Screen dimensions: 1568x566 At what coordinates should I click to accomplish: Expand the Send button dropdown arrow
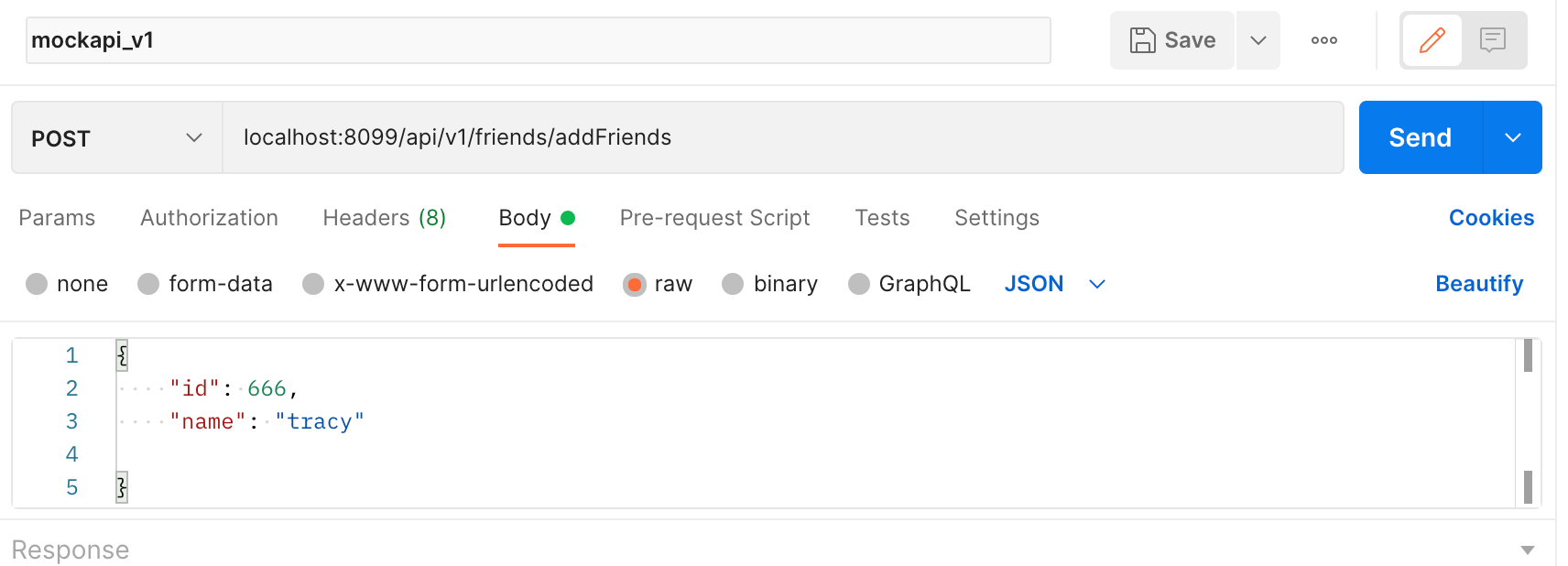coord(1513,137)
